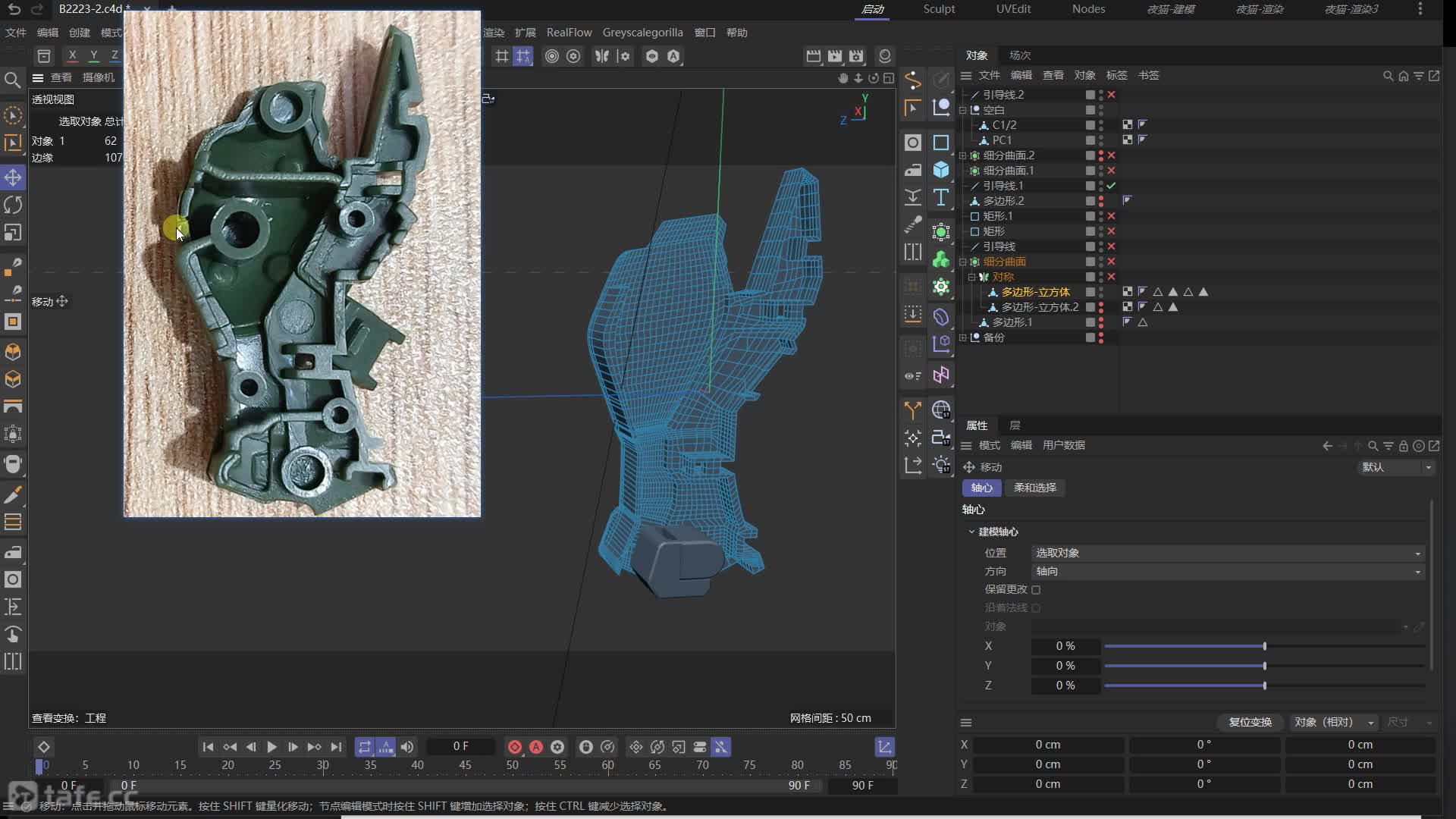The image size is (1456, 819).
Task: Click the search magnifier in left toolbar
Action: [12, 80]
